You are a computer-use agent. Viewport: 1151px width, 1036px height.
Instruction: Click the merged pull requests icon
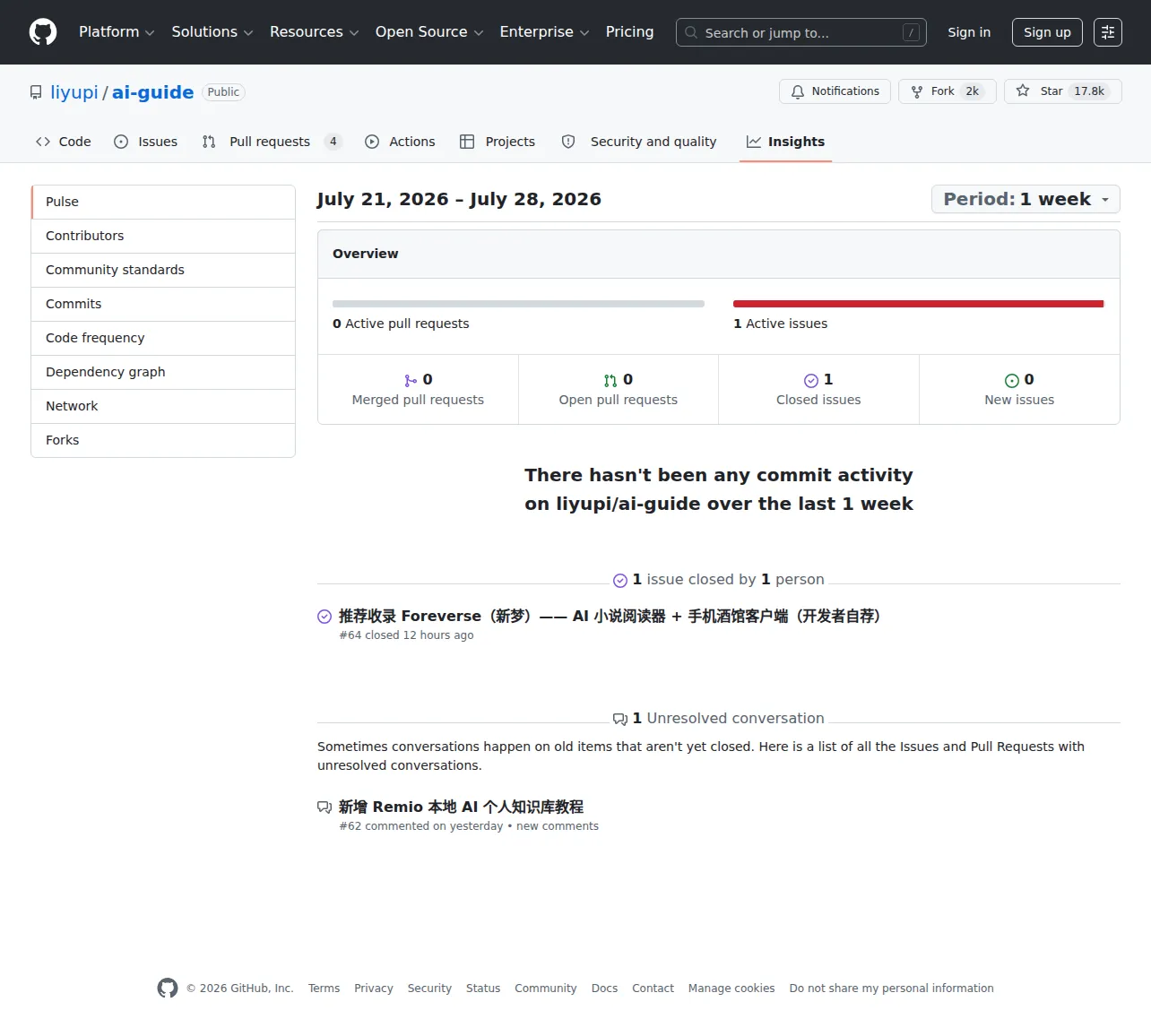411,380
